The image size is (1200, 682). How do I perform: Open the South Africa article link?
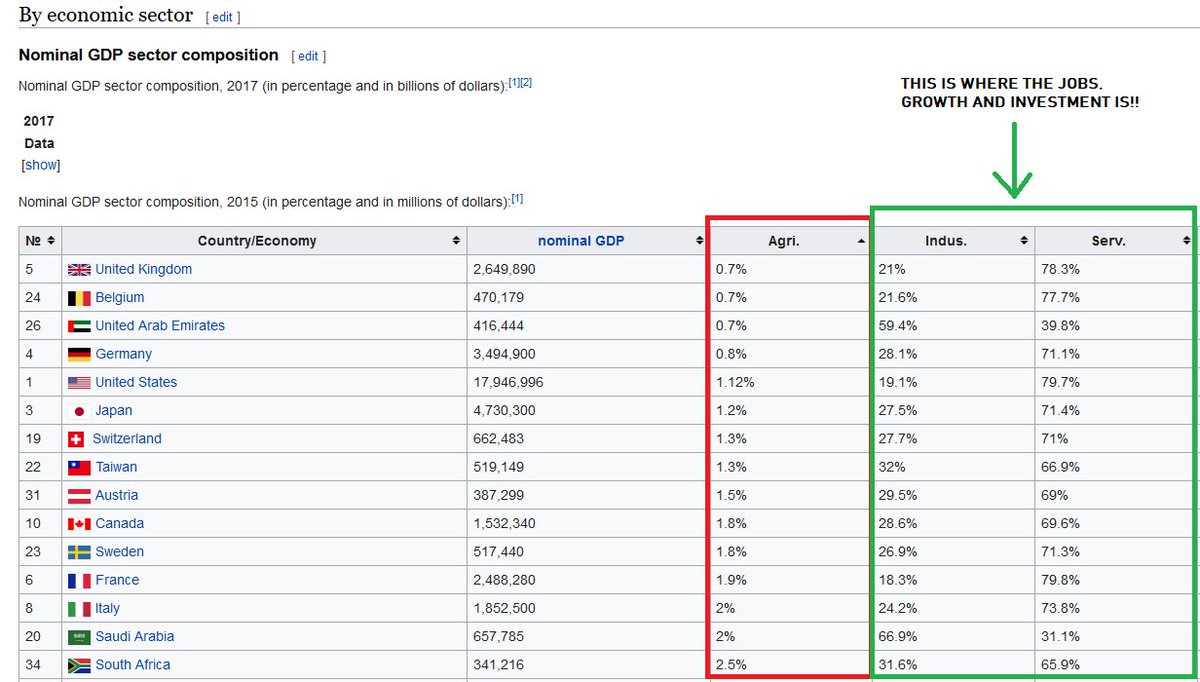pos(133,665)
